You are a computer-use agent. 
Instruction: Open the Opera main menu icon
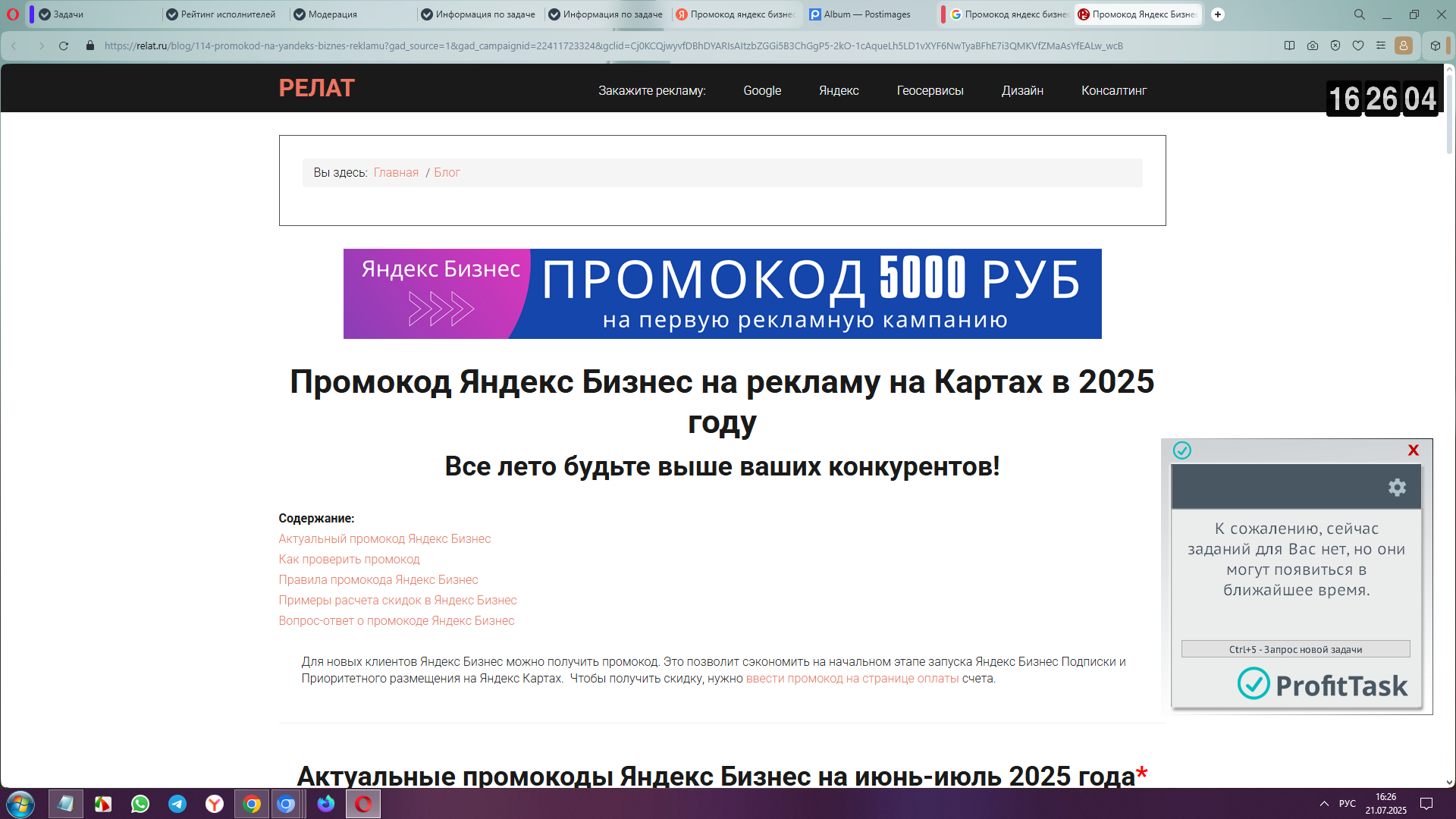(x=13, y=14)
